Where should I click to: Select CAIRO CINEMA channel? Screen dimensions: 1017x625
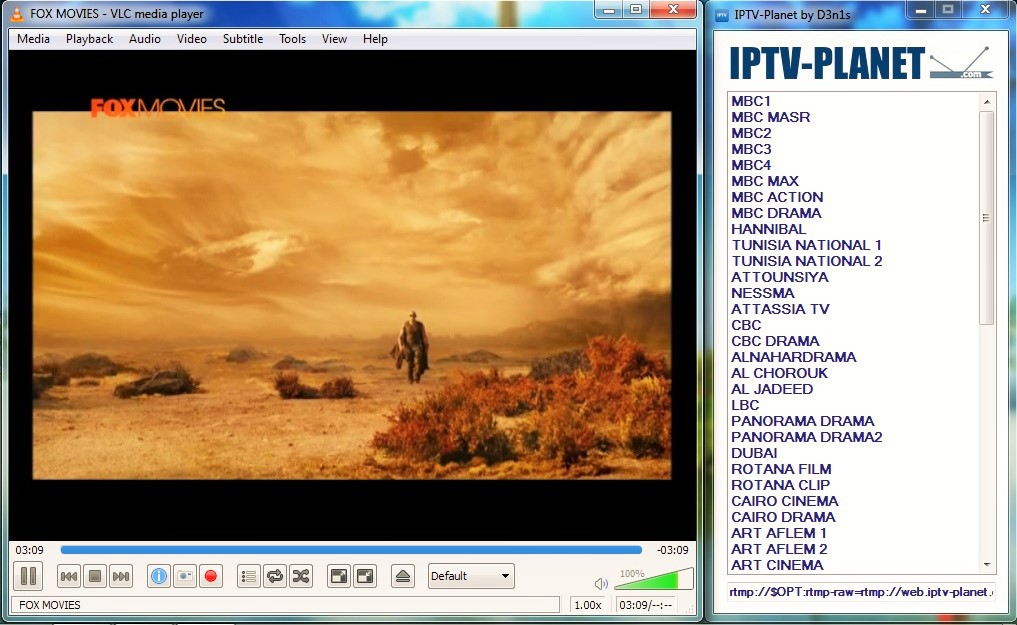tap(785, 501)
